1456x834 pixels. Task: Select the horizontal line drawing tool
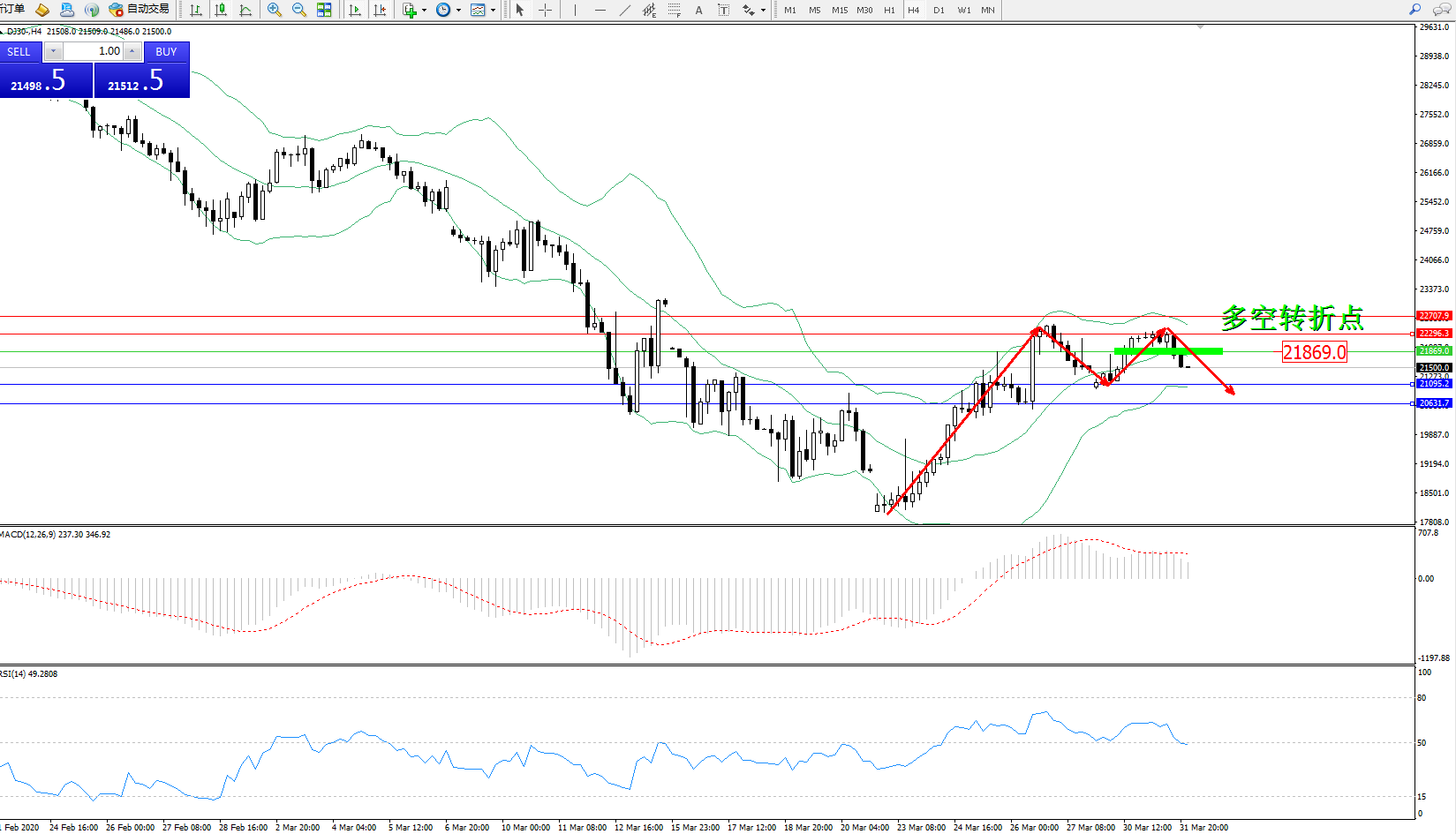point(600,10)
